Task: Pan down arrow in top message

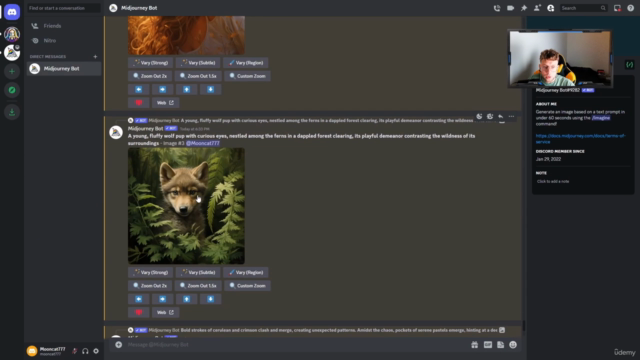Action: [211, 89]
